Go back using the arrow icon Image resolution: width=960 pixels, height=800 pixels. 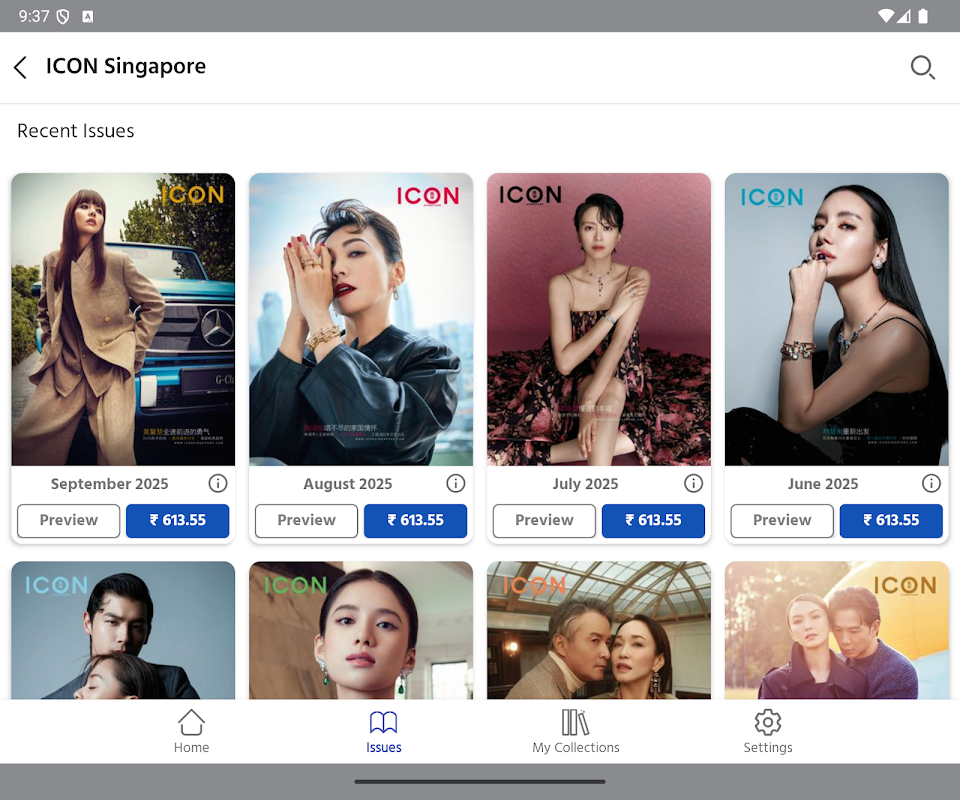click(x=20, y=67)
